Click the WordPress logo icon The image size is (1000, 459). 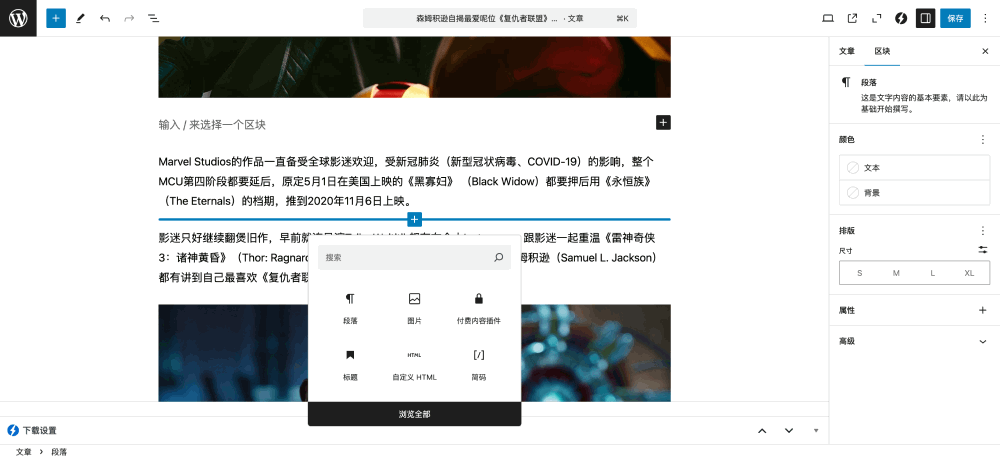tap(18, 18)
